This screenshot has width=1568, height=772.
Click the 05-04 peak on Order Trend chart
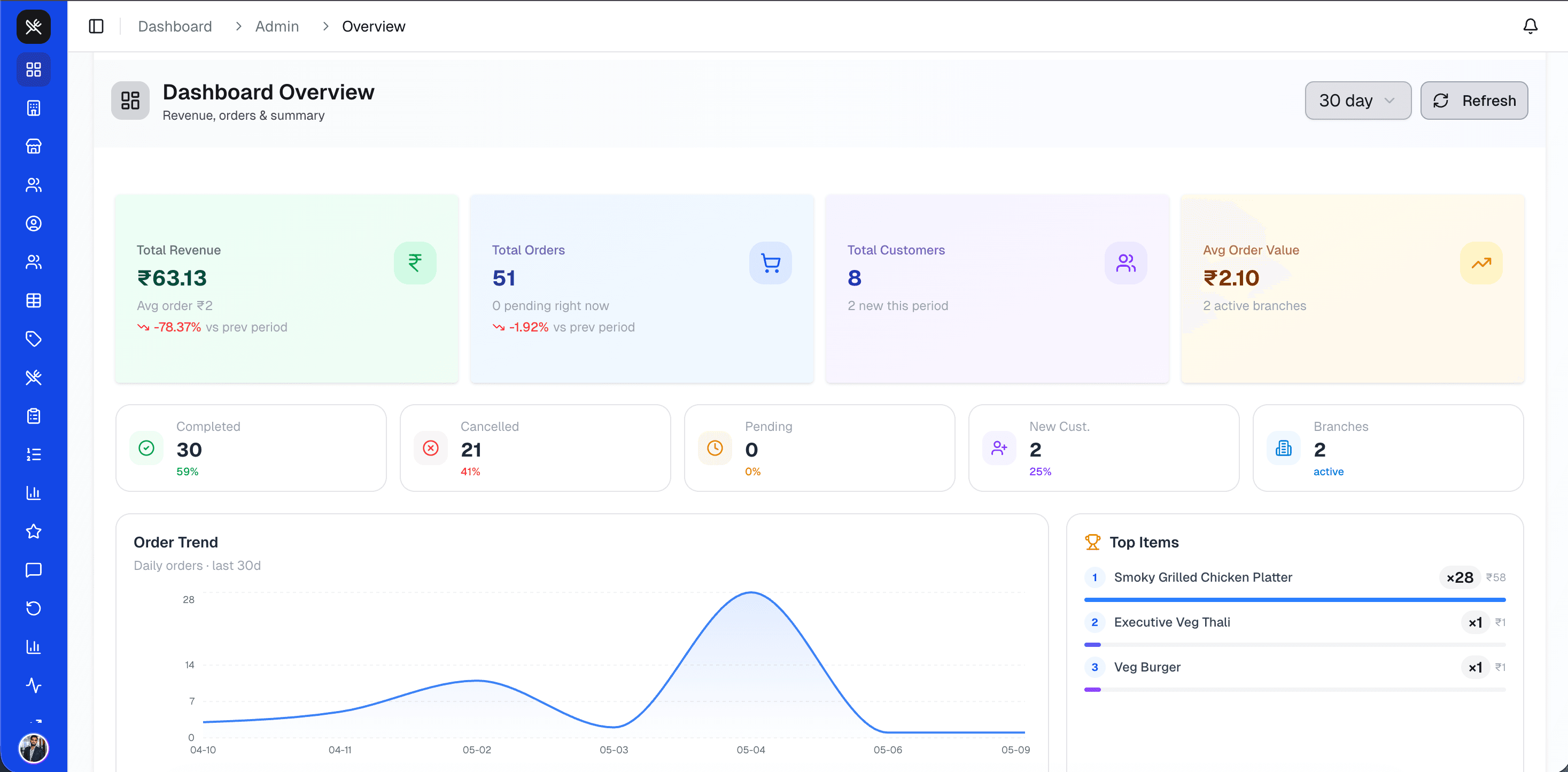pyautogui.click(x=751, y=592)
